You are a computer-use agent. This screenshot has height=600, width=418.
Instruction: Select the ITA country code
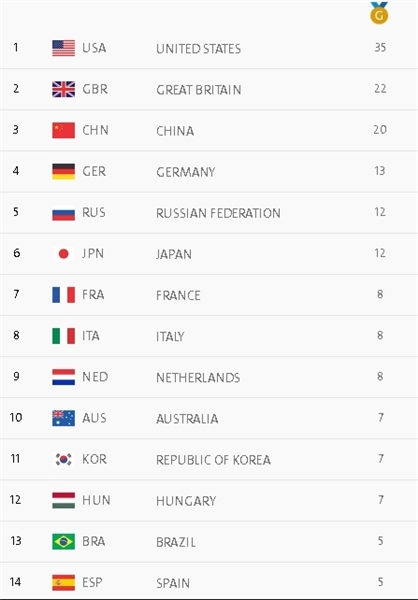91,336
